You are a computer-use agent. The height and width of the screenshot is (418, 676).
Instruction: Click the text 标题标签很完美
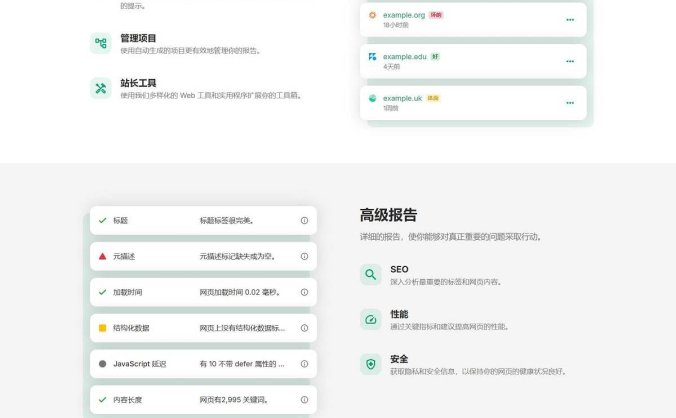tap(227, 221)
